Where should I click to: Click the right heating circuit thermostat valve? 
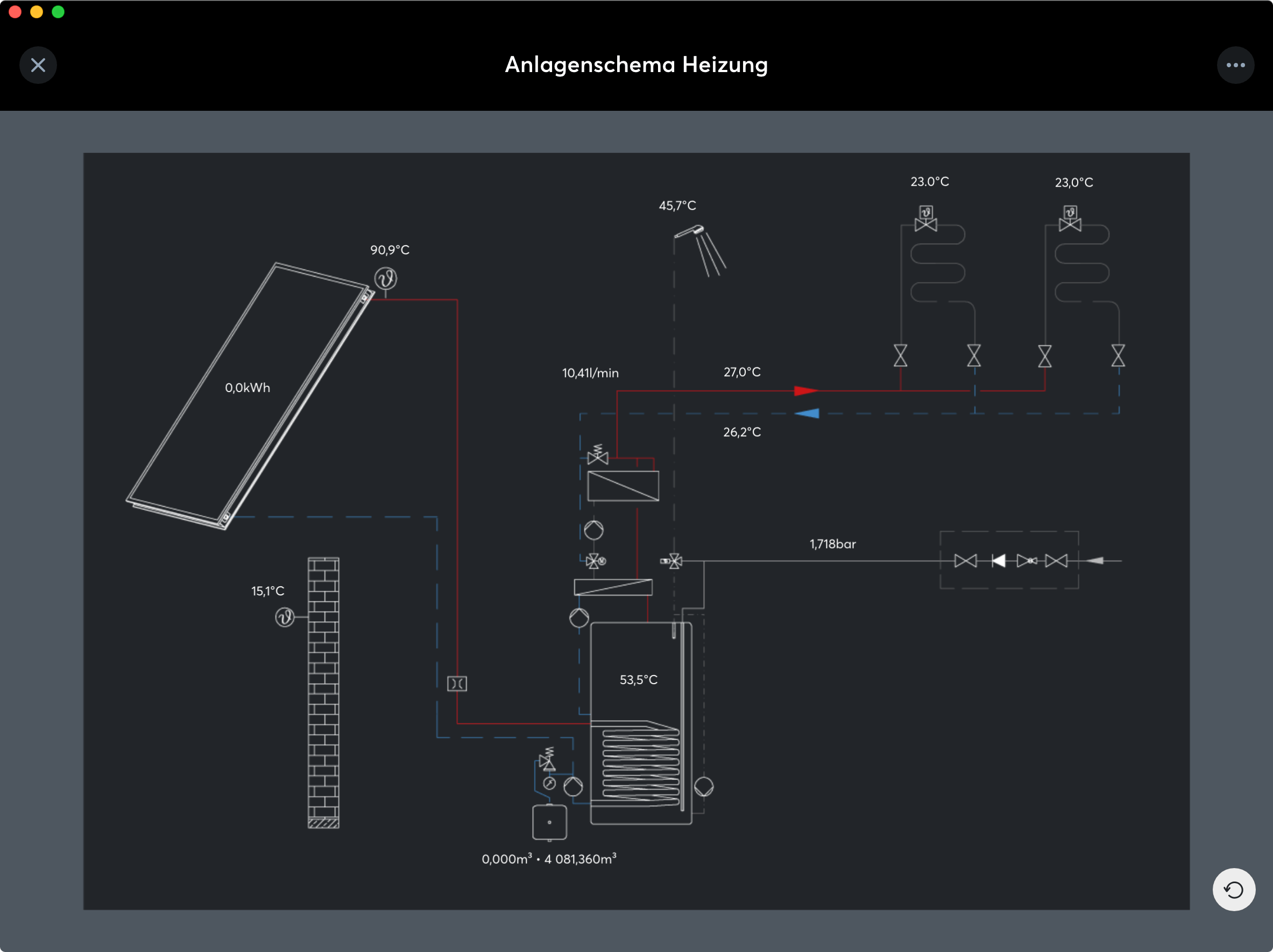click(1070, 218)
